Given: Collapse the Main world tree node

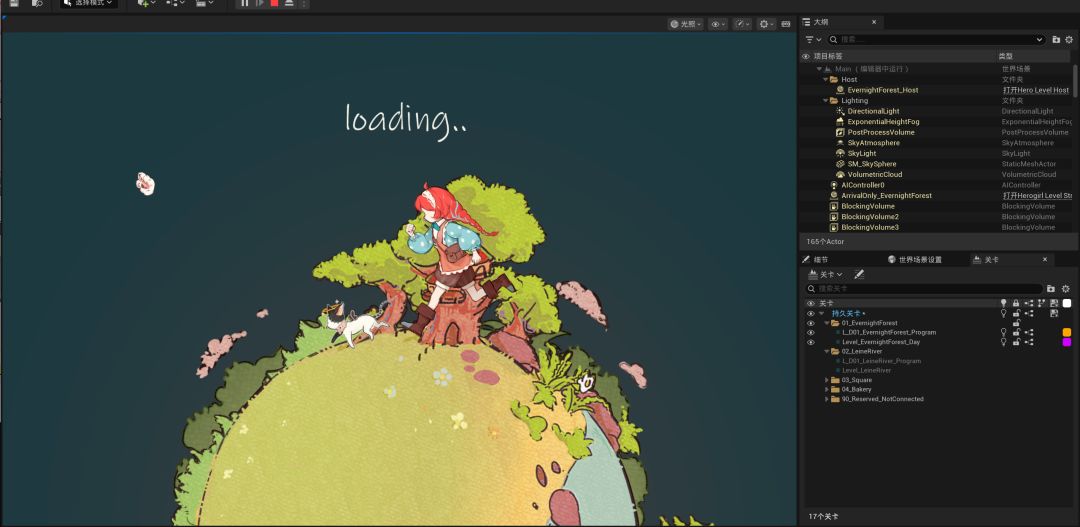Looking at the screenshot, I should coord(819,69).
